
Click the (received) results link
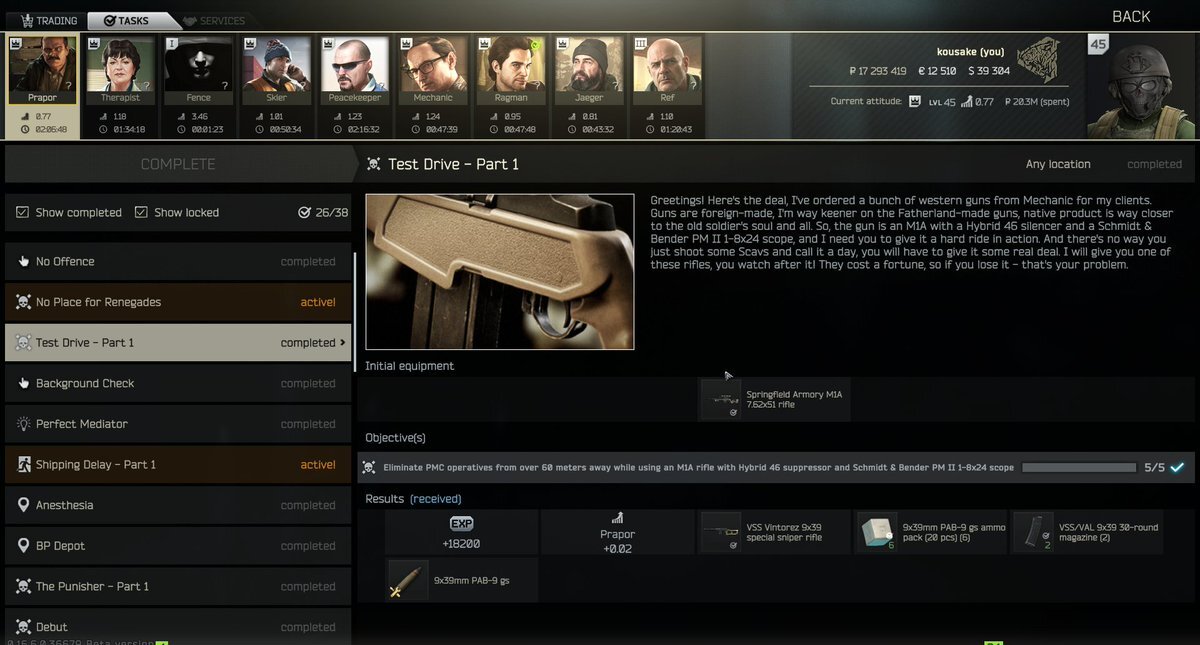pyautogui.click(x=436, y=498)
